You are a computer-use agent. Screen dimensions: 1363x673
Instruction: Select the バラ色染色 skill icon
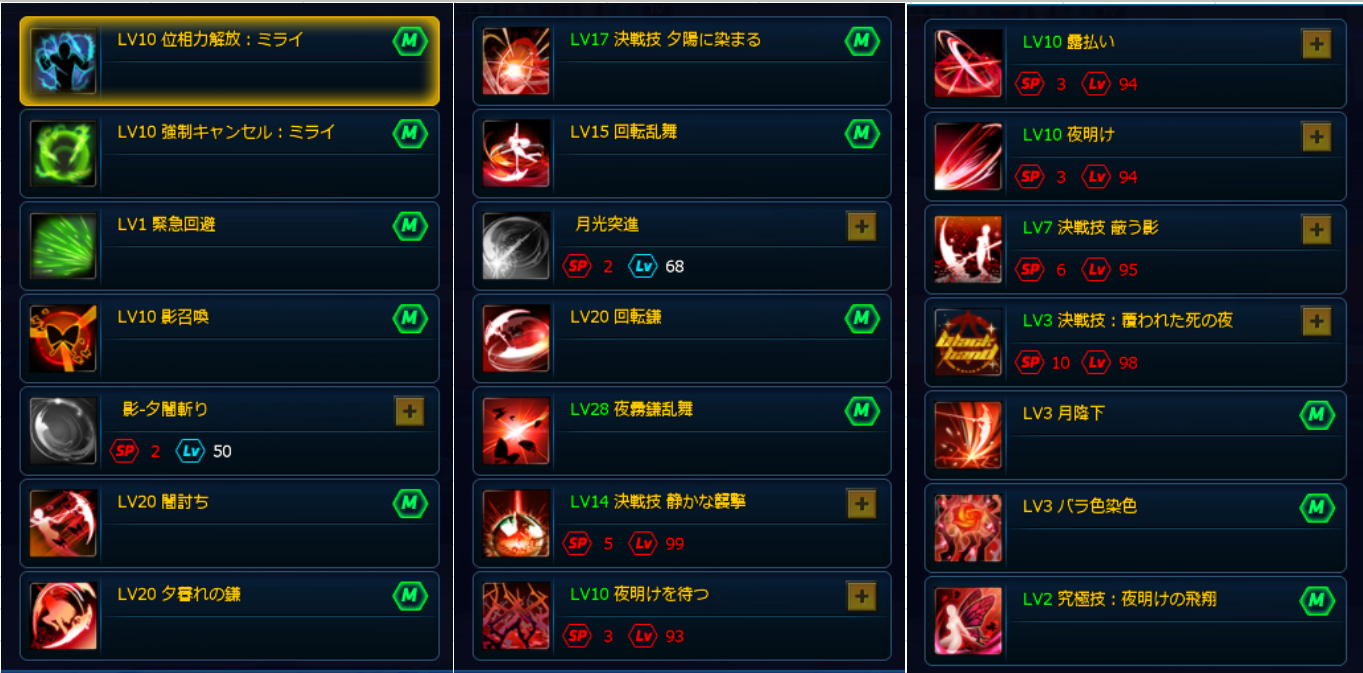(968, 527)
